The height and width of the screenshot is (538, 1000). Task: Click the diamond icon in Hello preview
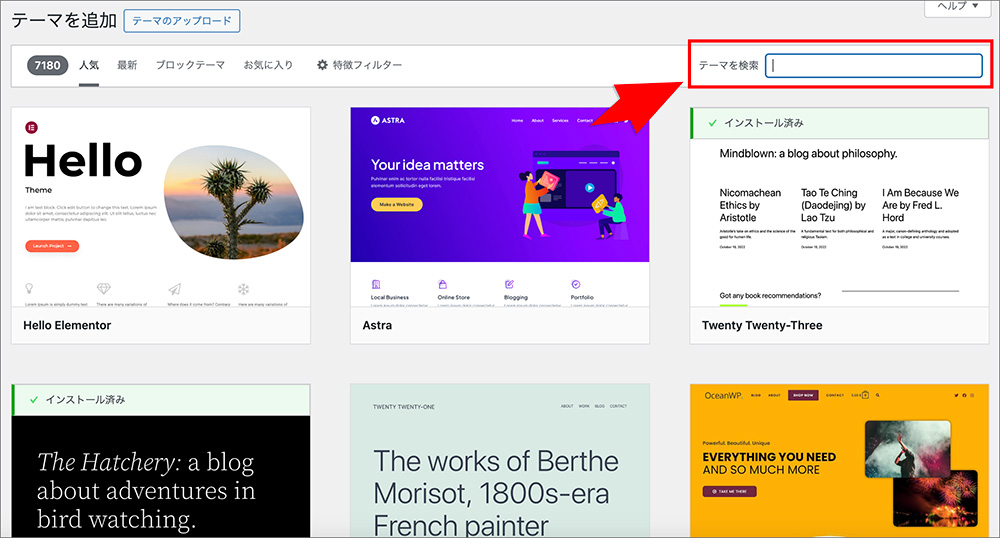pos(103,289)
